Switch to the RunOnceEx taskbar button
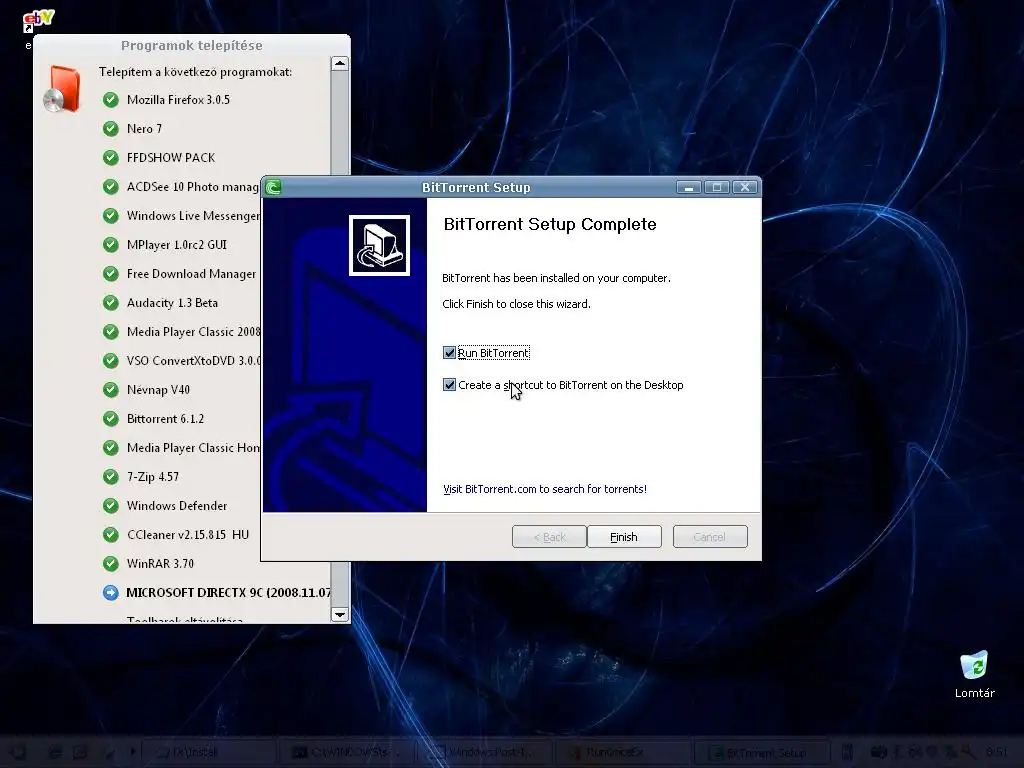Viewport: 1024px width, 768px height. point(624,752)
